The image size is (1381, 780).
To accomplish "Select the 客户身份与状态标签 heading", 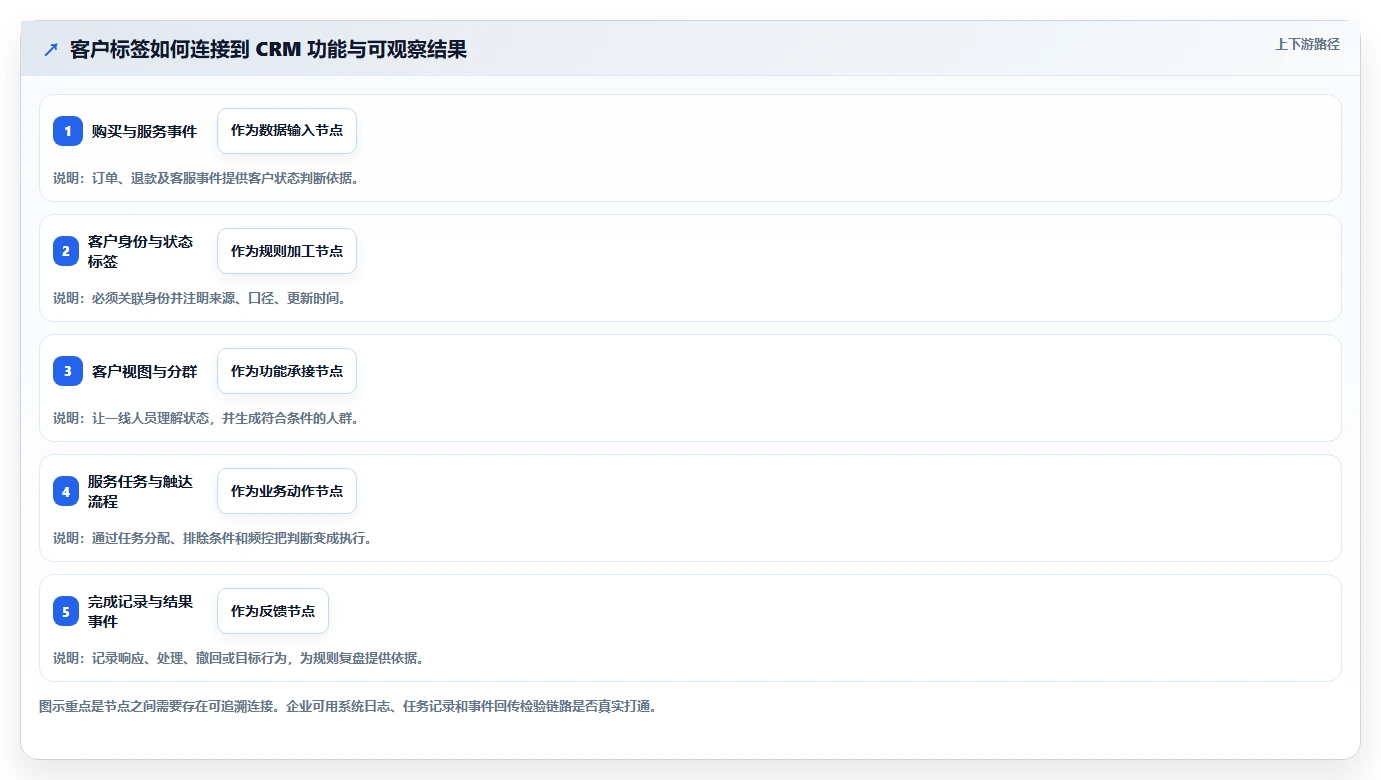I will 141,251.
